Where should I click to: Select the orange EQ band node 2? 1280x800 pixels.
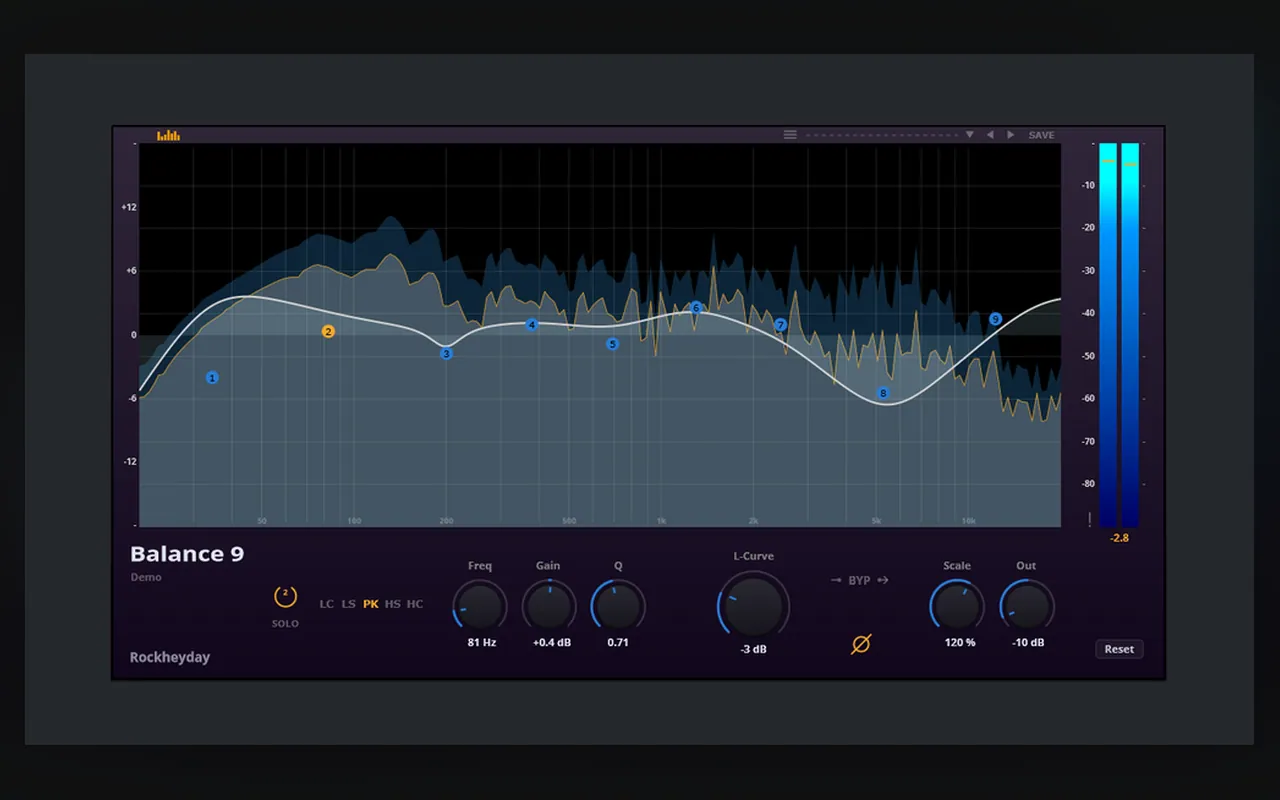click(328, 331)
